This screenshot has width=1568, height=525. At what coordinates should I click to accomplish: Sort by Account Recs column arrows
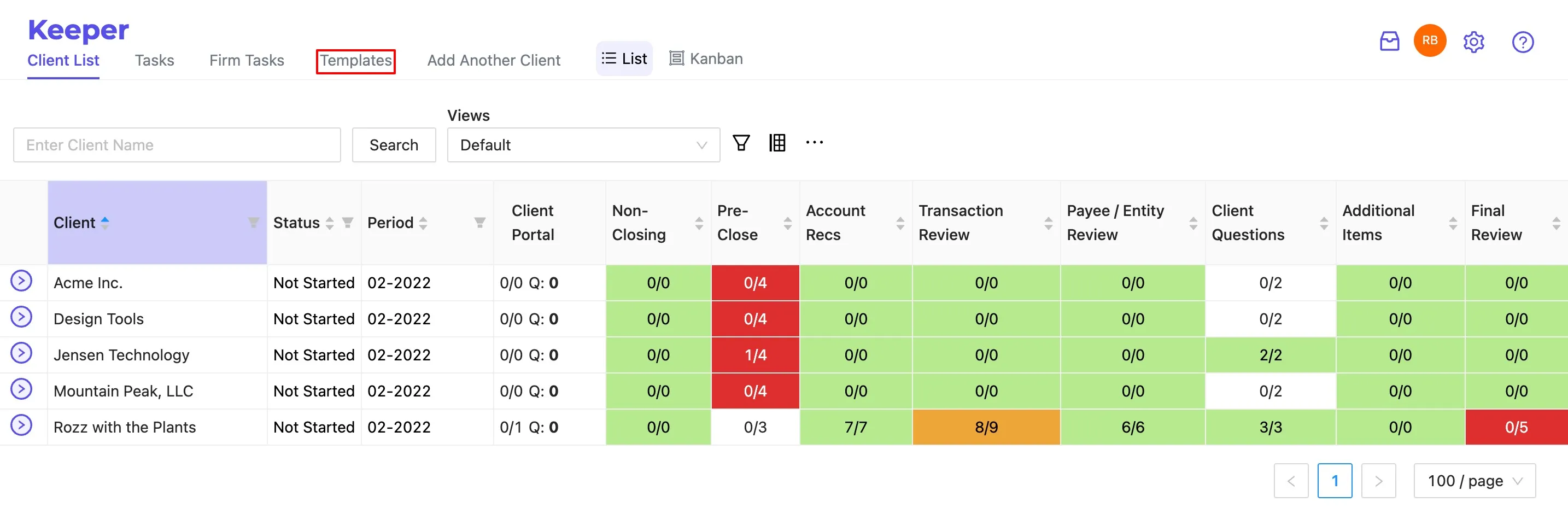900,224
